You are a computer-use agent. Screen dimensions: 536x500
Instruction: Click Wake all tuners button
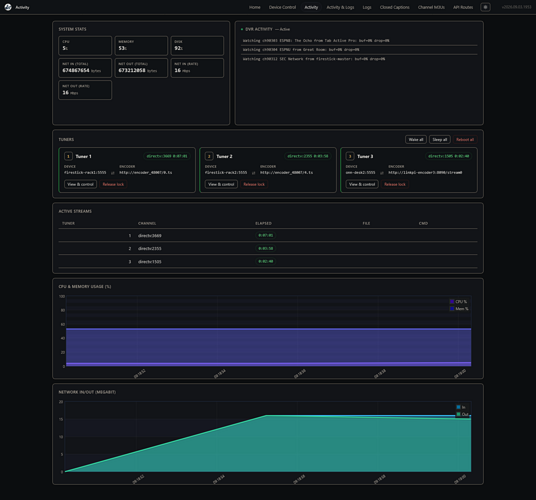tap(416, 139)
